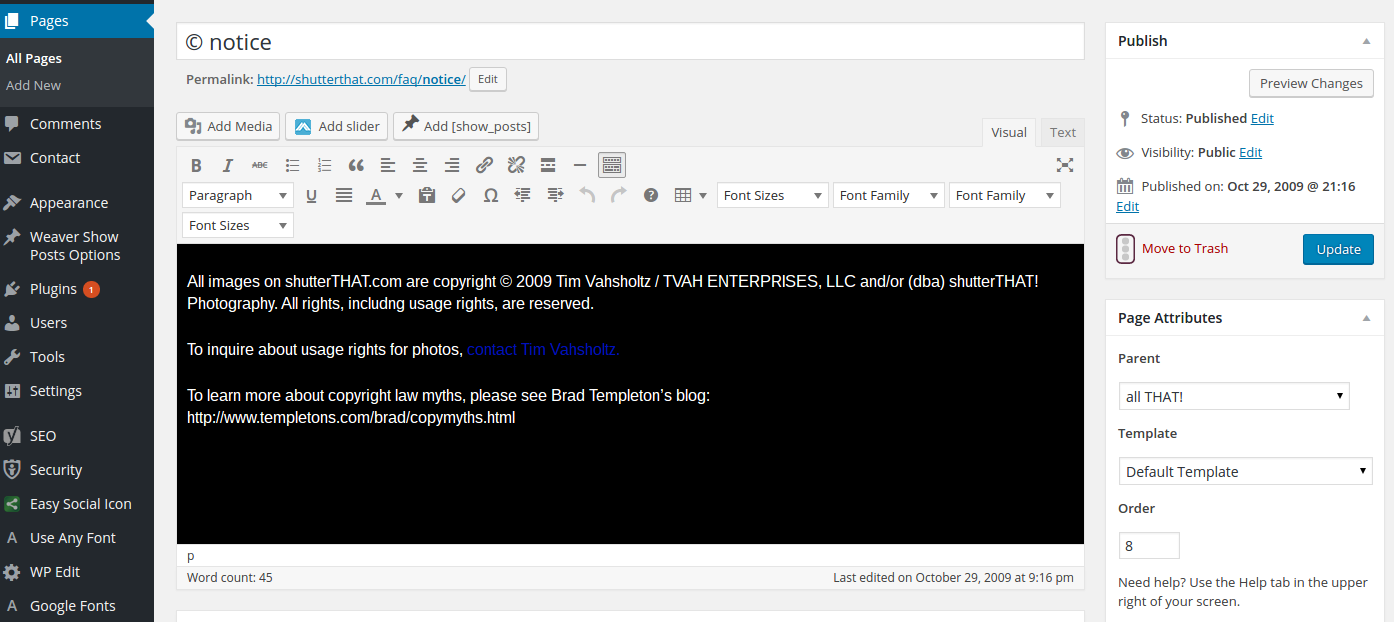
Task: Toggle italic text style
Action: point(228,166)
